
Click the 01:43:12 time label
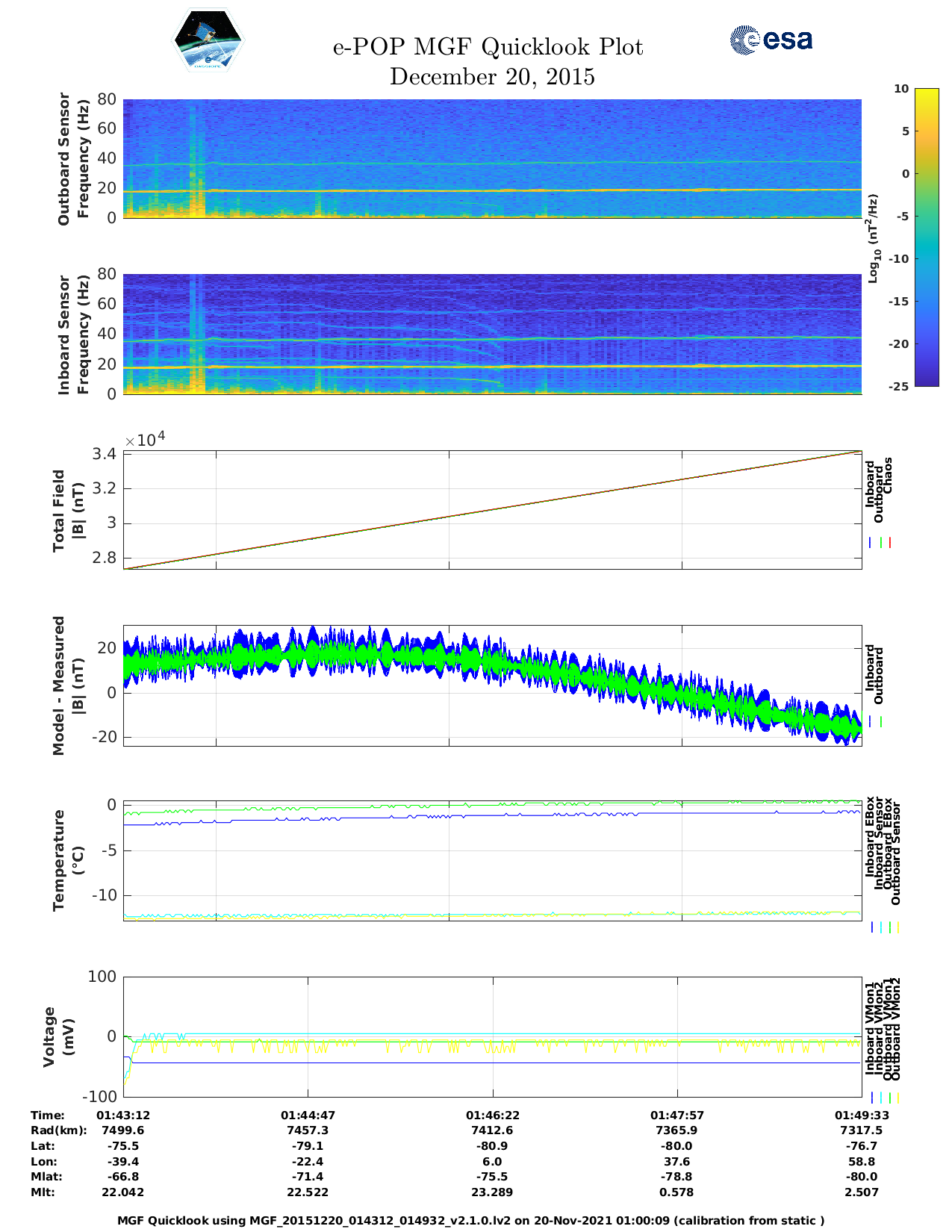point(123,1115)
